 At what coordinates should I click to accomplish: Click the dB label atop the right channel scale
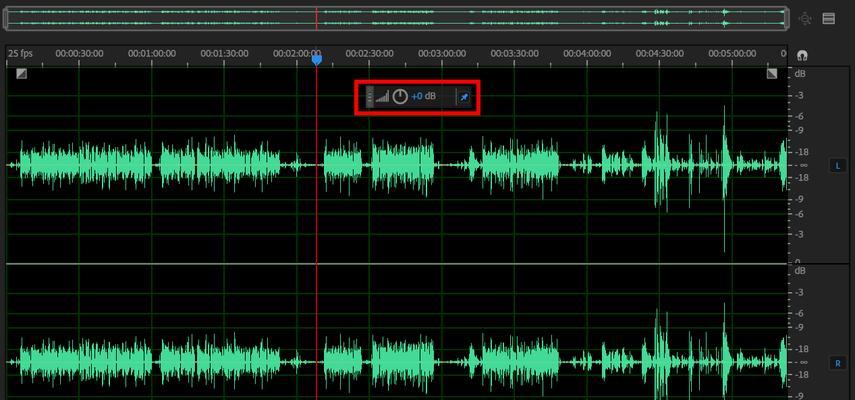[x=800, y=271]
